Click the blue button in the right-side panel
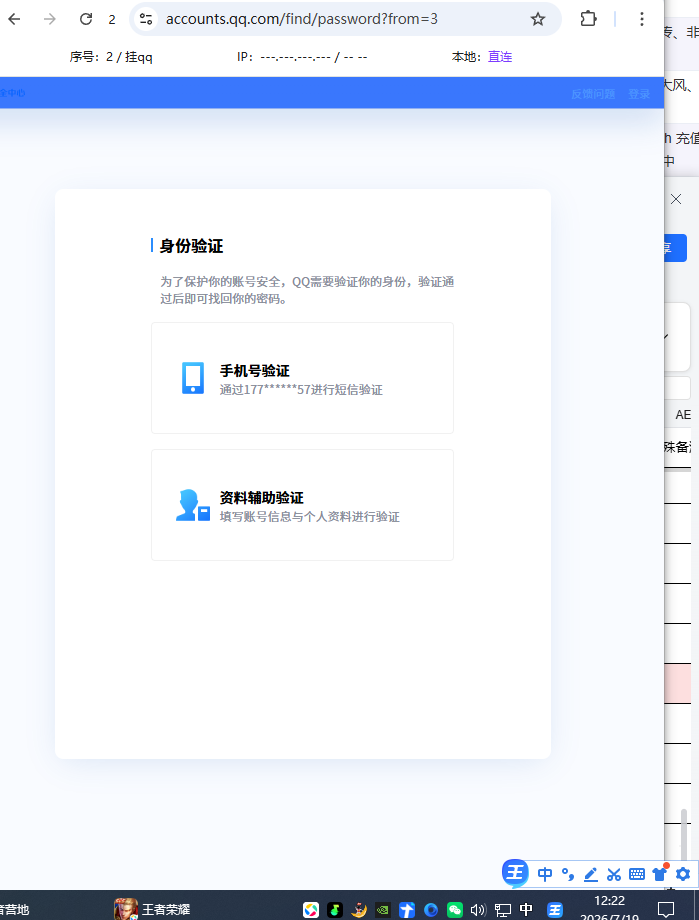 (x=676, y=248)
